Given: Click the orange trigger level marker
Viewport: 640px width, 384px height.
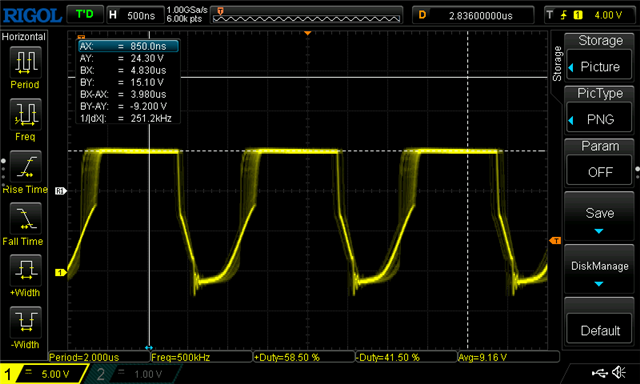Looking at the screenshot, I should pyautogui.click(x=555, y=240).
